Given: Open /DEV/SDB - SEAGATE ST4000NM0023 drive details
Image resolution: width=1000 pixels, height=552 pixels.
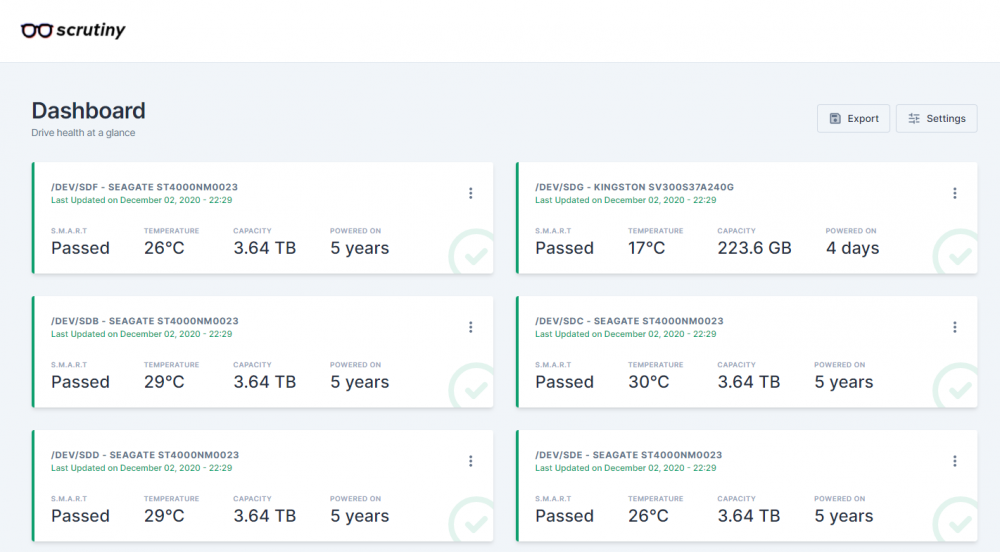Looking at the screenshot, I should click(145, 321).
